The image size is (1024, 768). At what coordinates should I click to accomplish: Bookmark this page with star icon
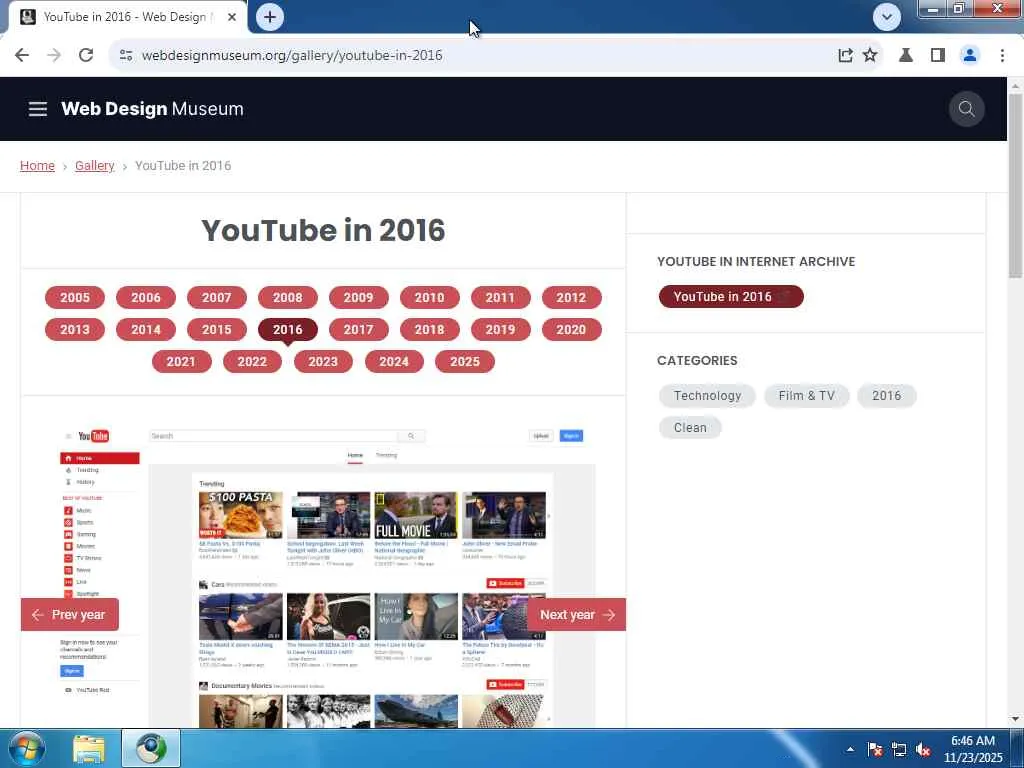click(x=870, y=56)
